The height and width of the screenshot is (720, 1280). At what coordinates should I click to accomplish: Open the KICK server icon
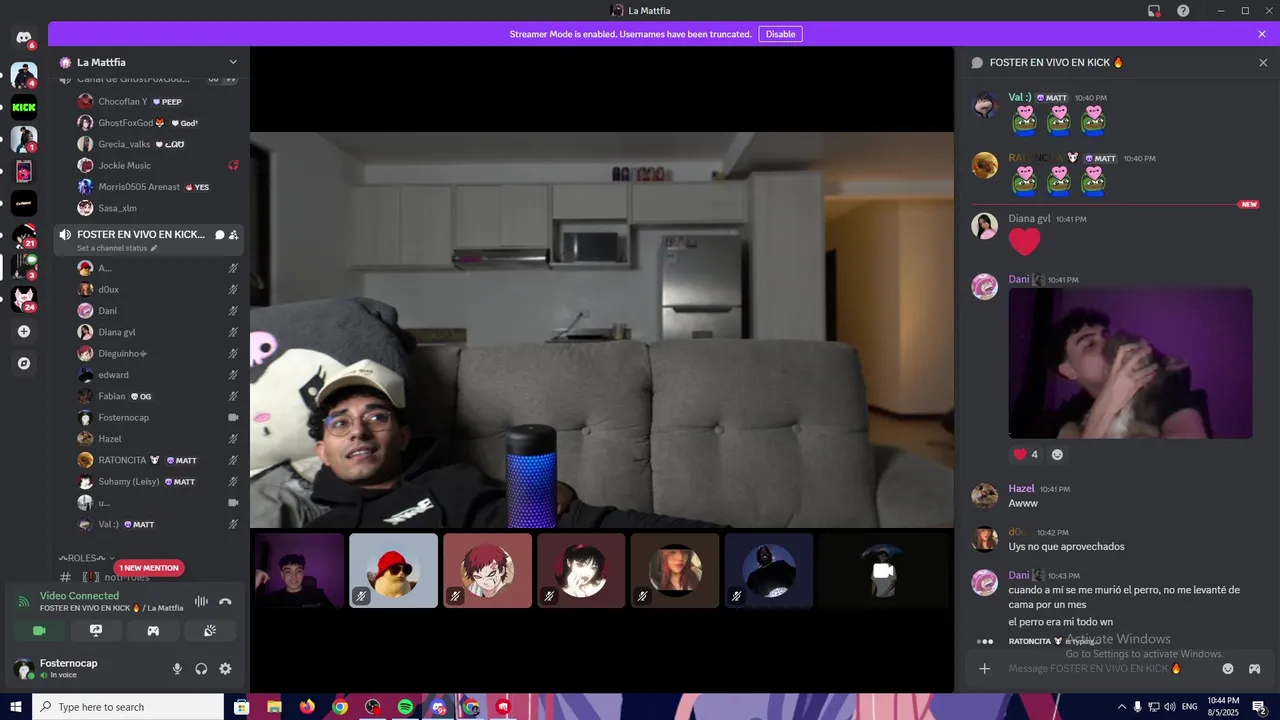tap(24, 107)
